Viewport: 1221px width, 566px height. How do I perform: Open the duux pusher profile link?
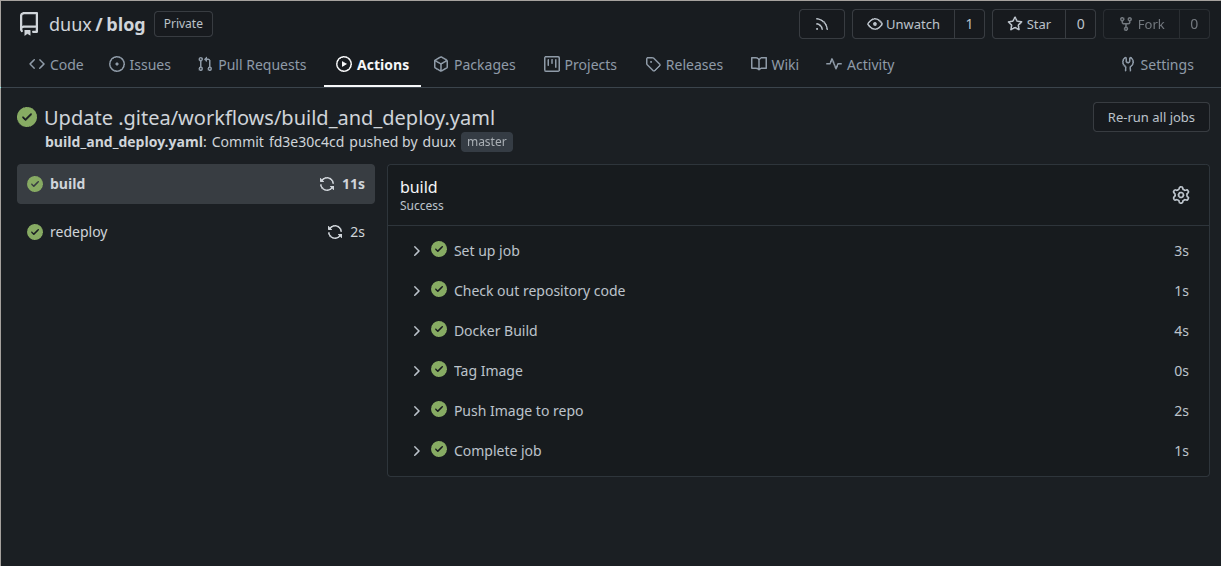click(439, 142)
